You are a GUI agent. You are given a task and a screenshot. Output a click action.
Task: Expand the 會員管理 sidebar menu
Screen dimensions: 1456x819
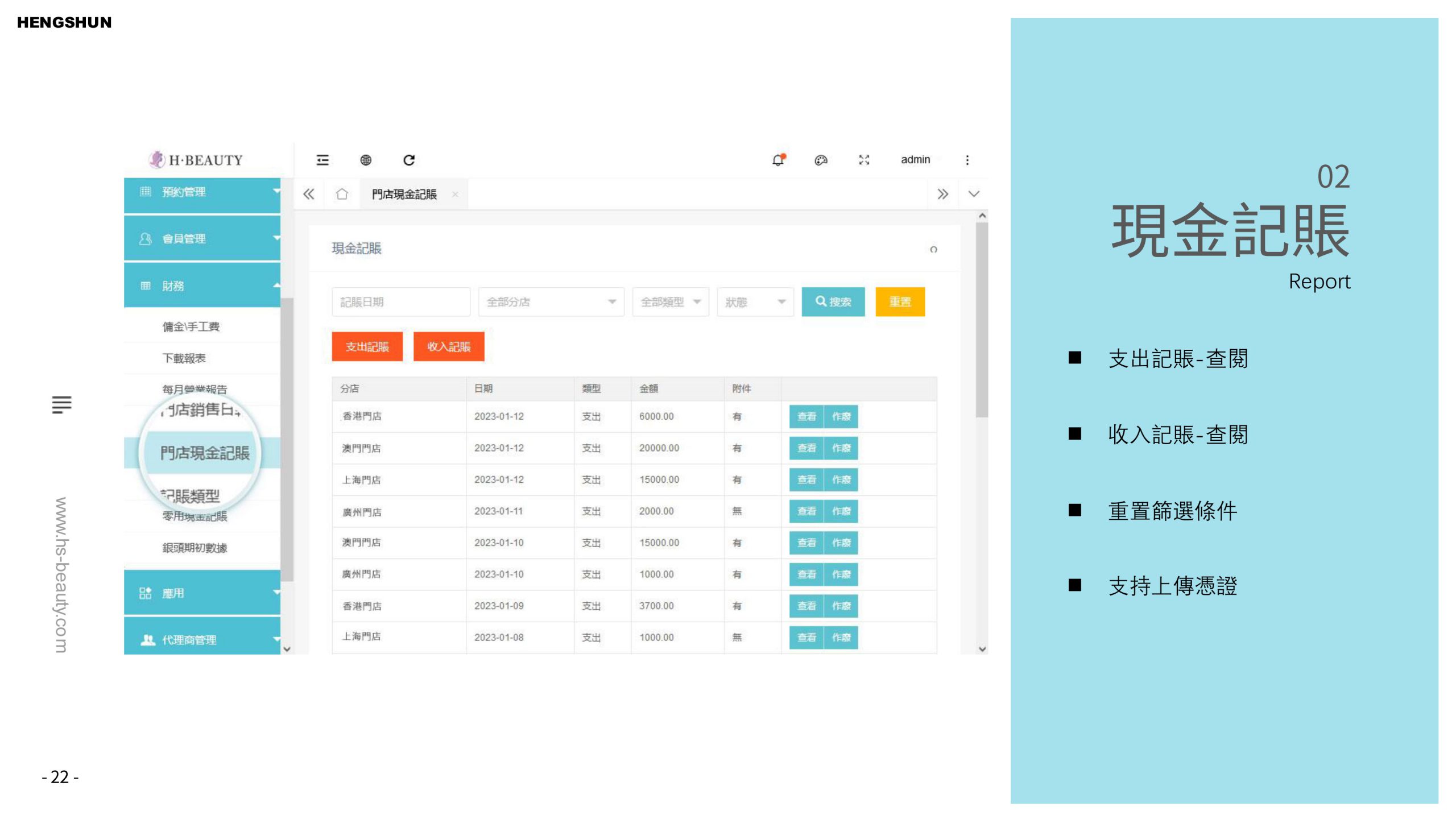click(x=202, y=239)
